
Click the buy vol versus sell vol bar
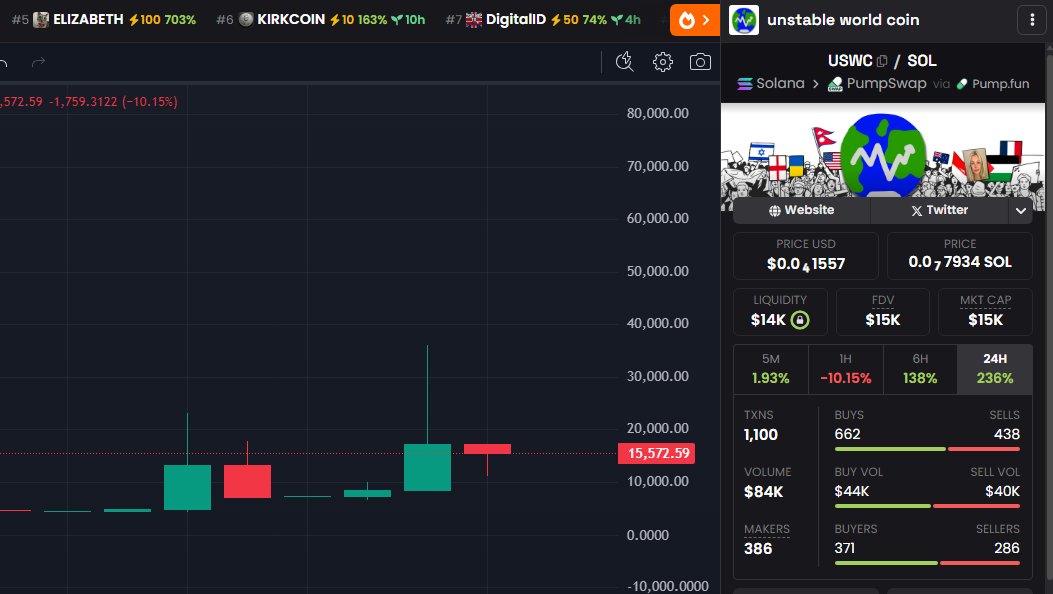[x=927, y=505]
